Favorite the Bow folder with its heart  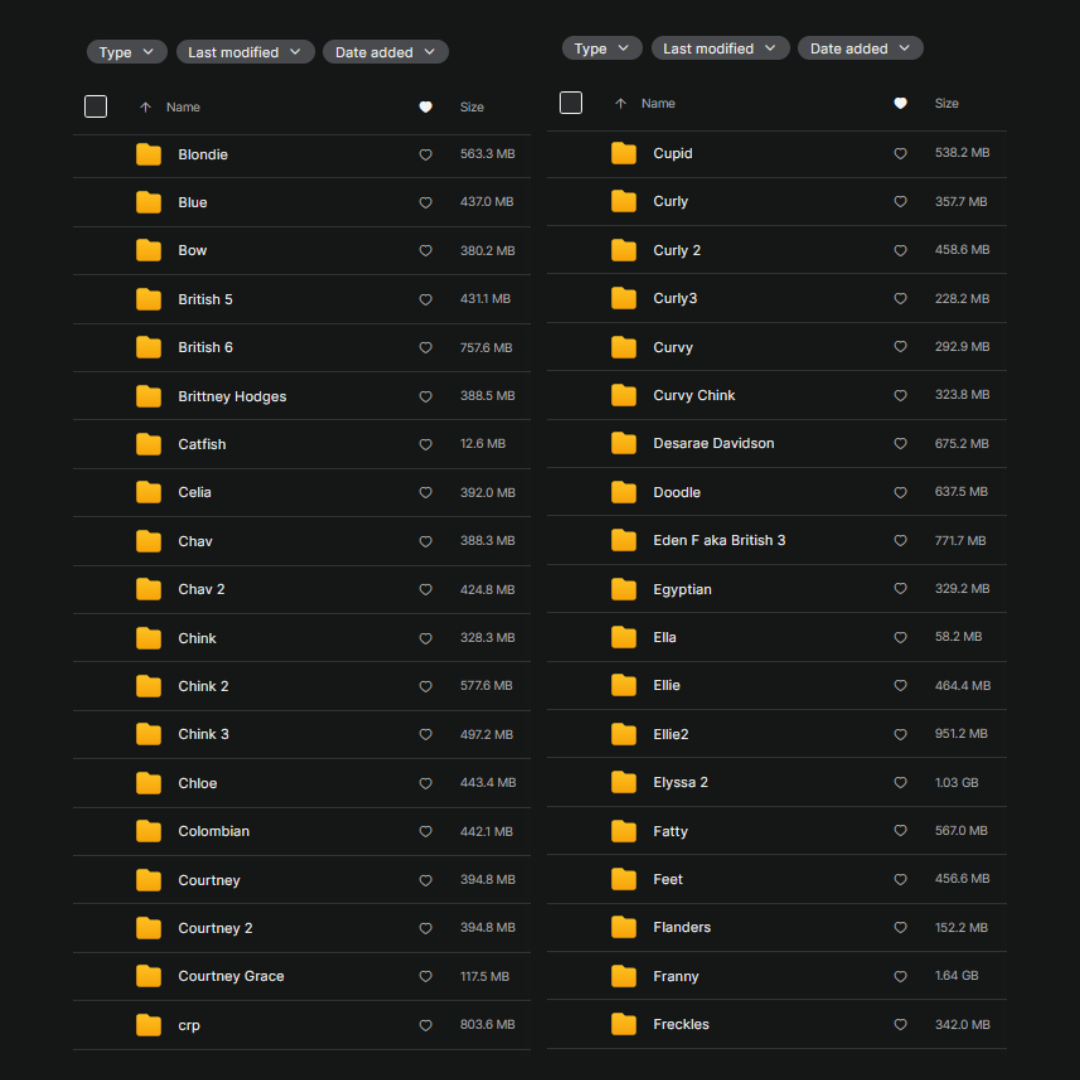point(425,251)
